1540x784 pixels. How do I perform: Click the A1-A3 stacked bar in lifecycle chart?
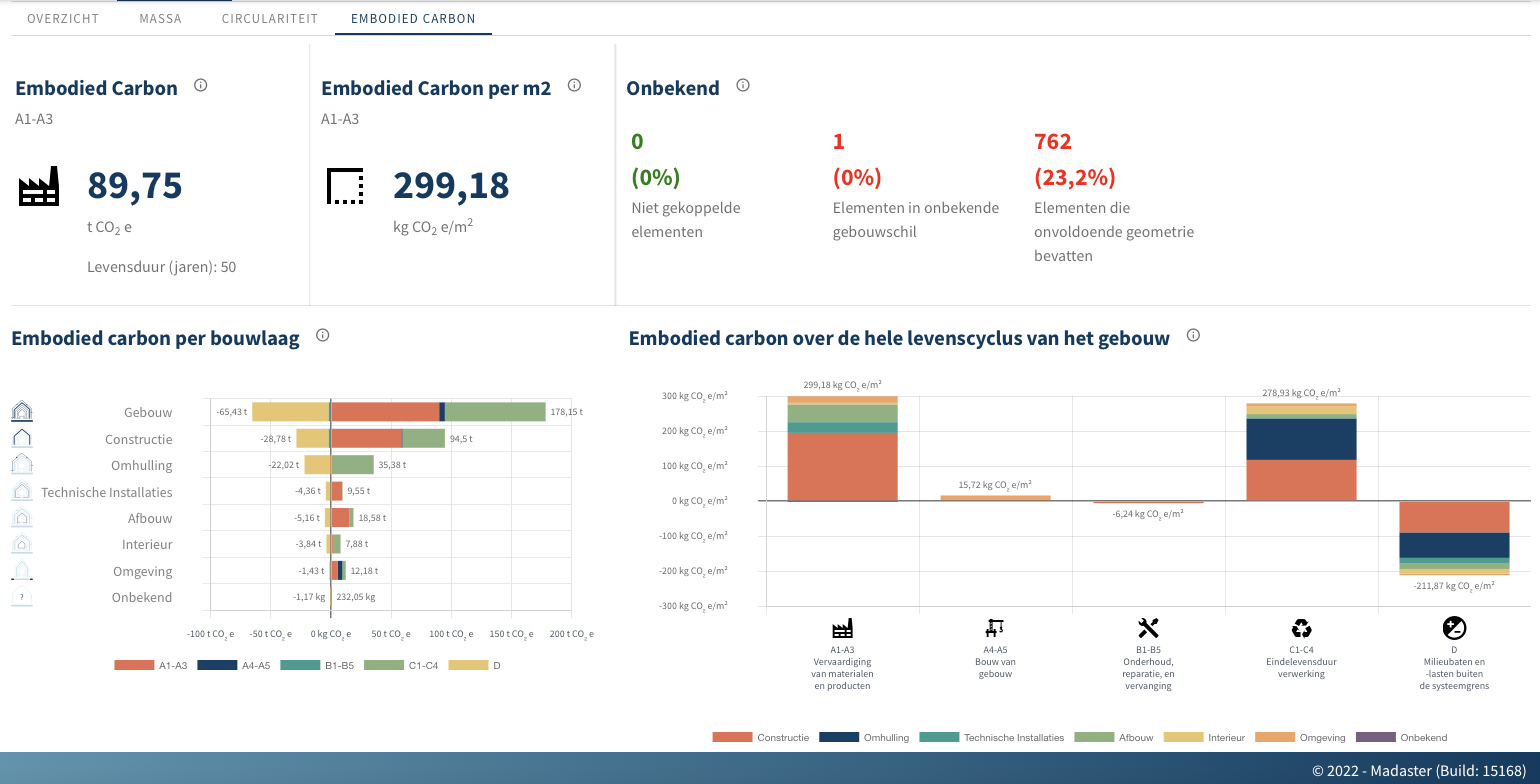(842, 460)
